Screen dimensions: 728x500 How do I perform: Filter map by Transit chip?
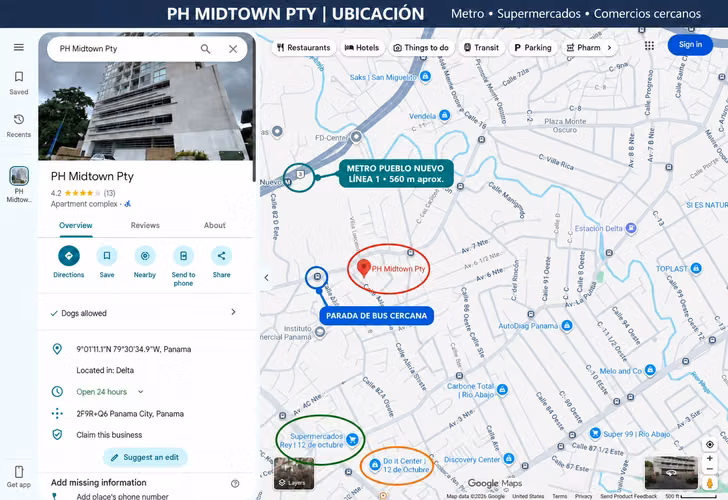point(481,47)
